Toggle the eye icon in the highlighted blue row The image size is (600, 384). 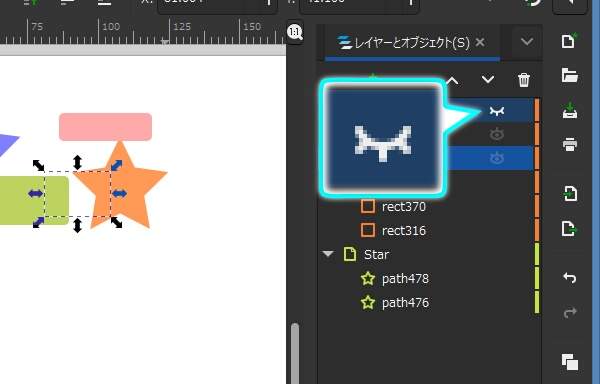point(497,158)
